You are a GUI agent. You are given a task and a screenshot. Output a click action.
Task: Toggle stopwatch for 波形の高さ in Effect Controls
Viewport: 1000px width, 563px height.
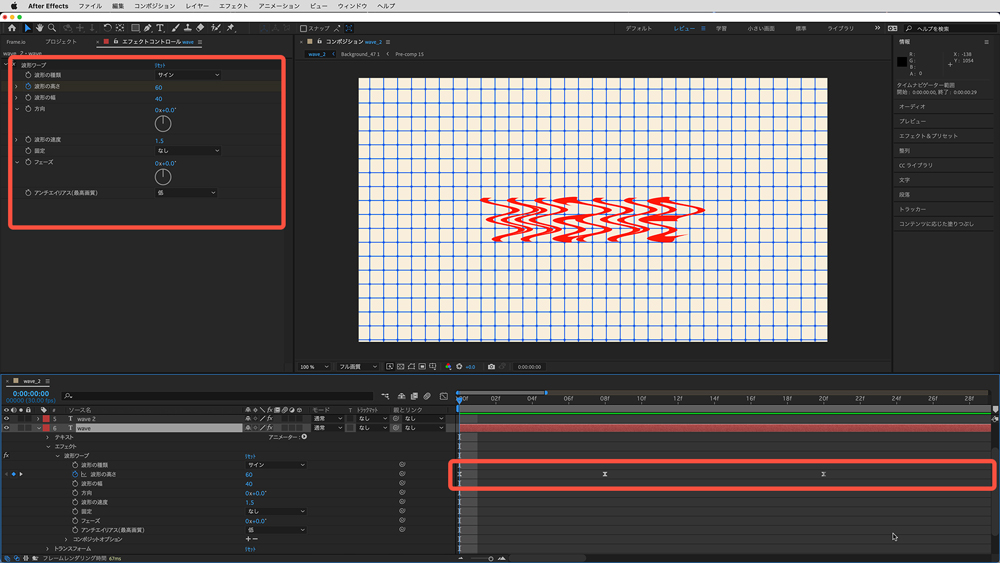click(x=29, y=87)
